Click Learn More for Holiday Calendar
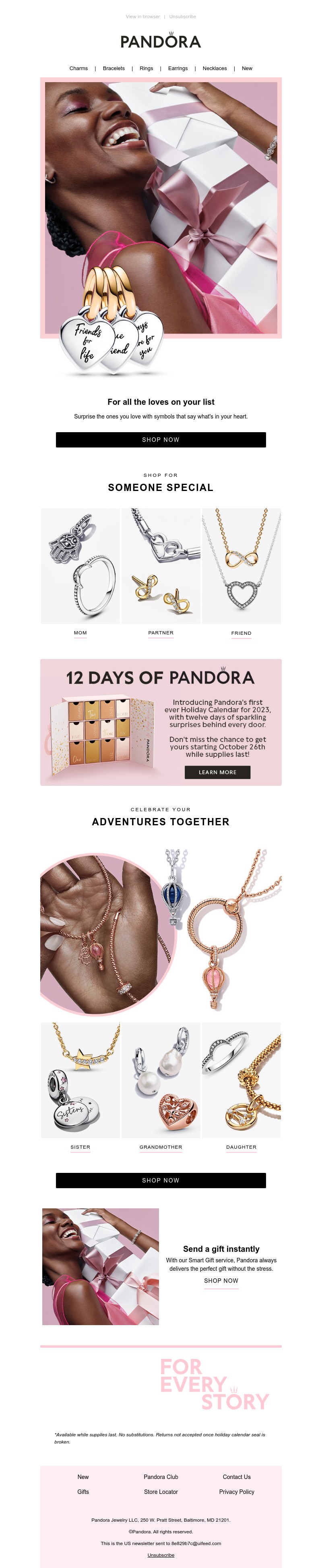The height and width of the screenshot is (1568, 322). click(x=217, y=772)
